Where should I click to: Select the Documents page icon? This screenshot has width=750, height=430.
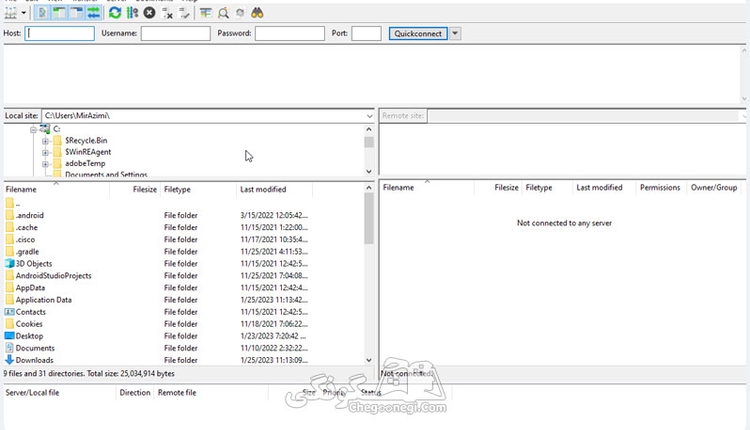[x=10, y=348]
